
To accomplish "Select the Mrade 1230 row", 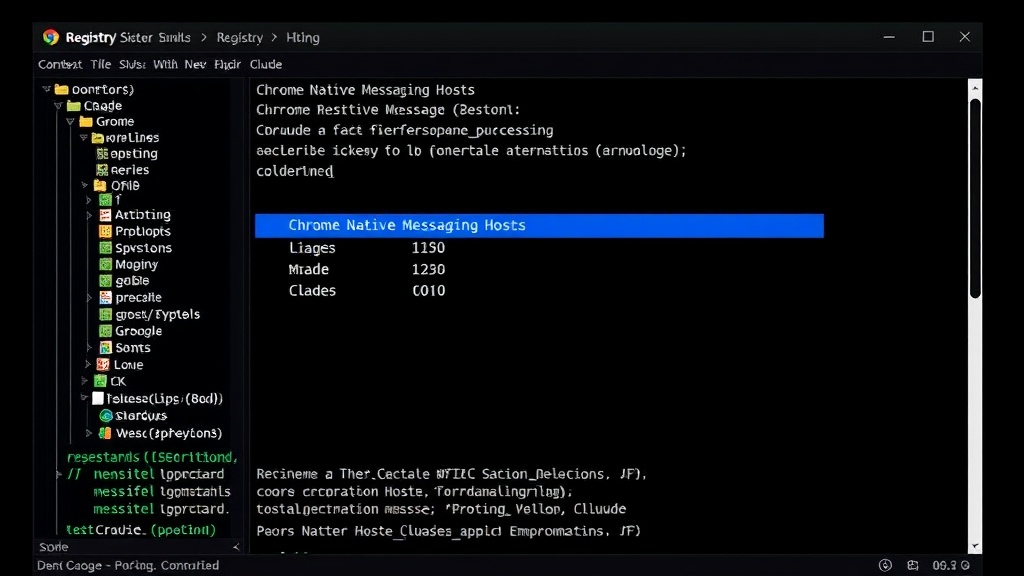I will [367, 270].
